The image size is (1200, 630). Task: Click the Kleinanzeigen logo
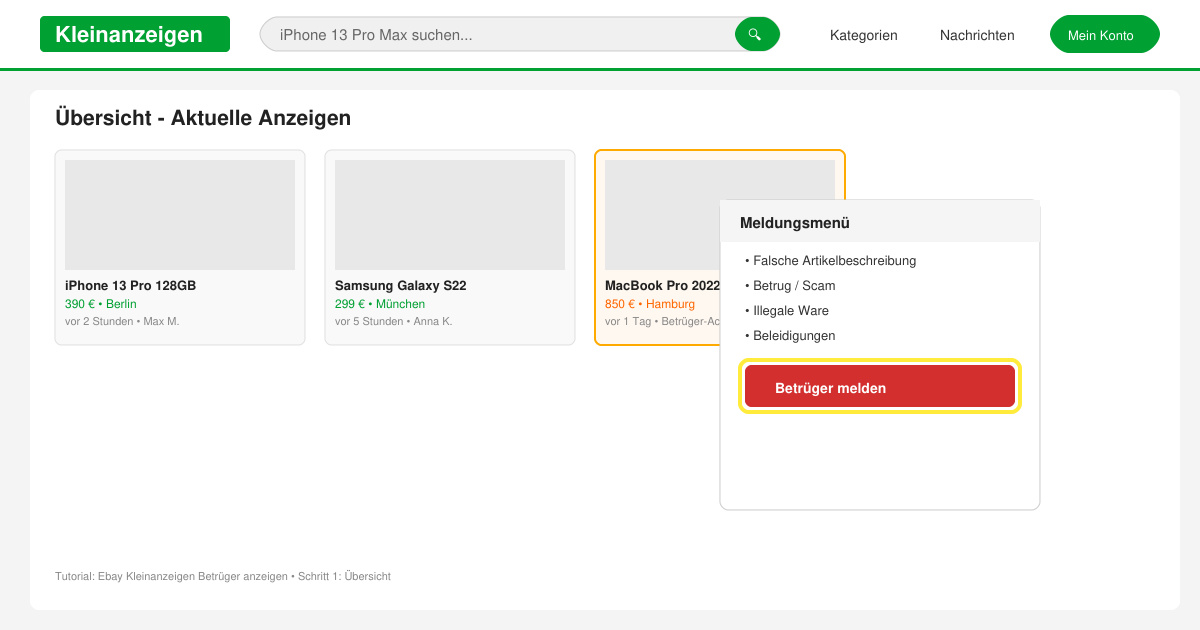[x=135, y=34]
